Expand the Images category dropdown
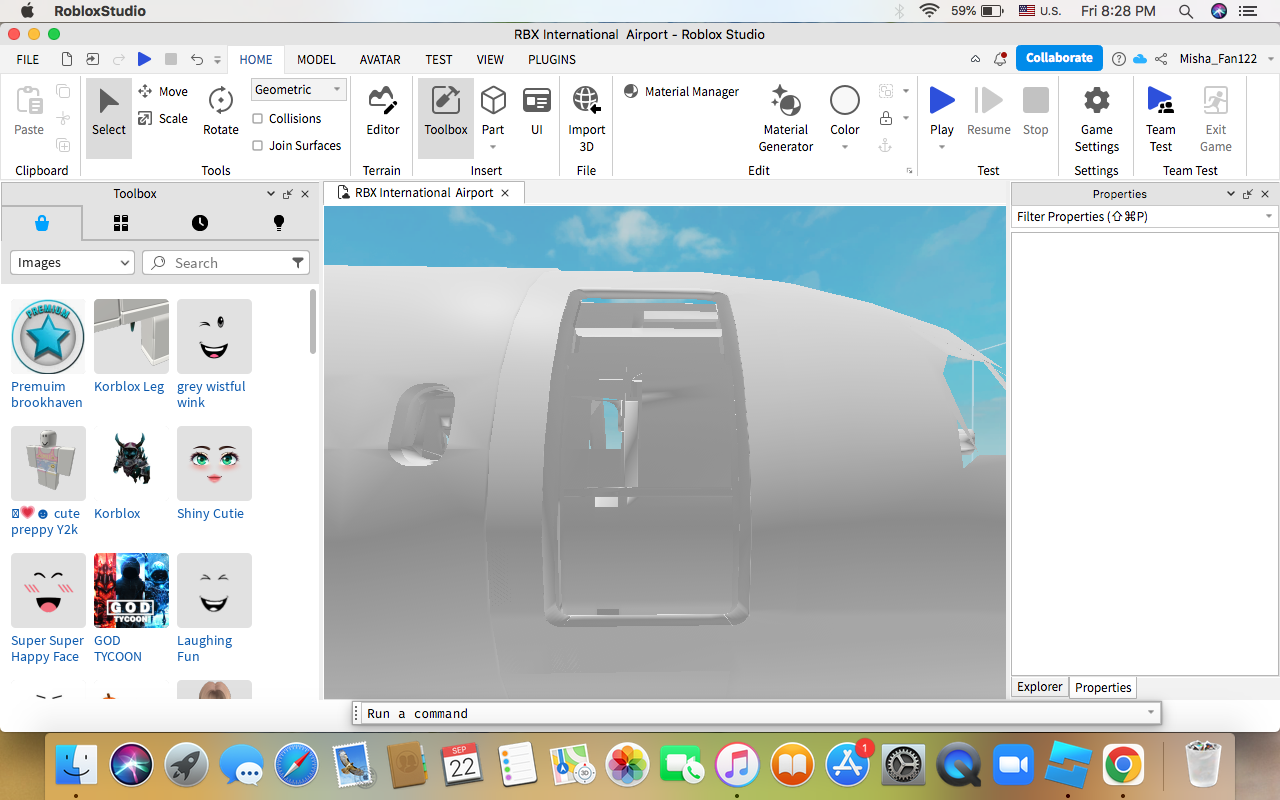 (x=72, y=263)
